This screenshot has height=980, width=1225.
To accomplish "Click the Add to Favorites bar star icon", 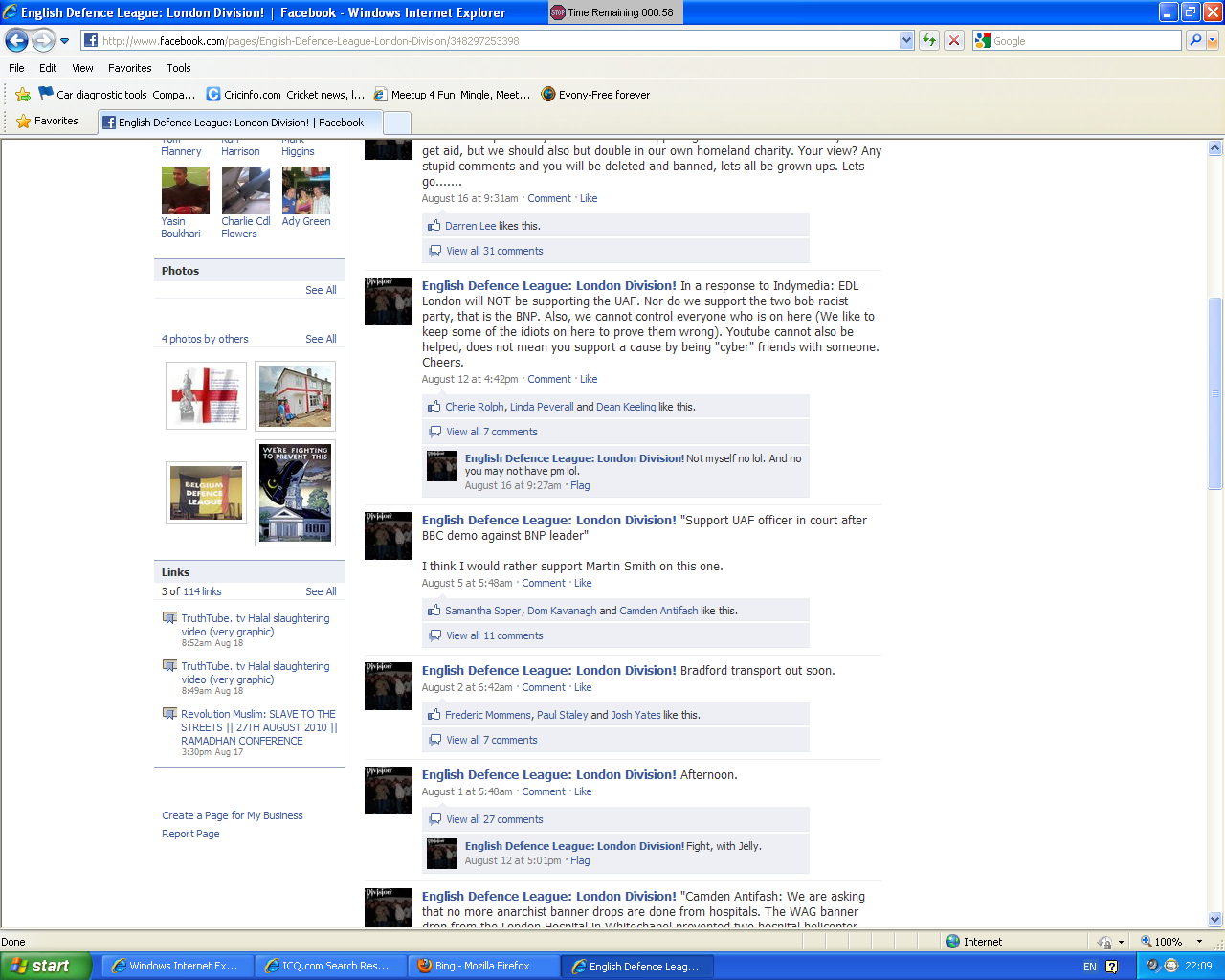I will pyautogui.click(x=23, y=95).
